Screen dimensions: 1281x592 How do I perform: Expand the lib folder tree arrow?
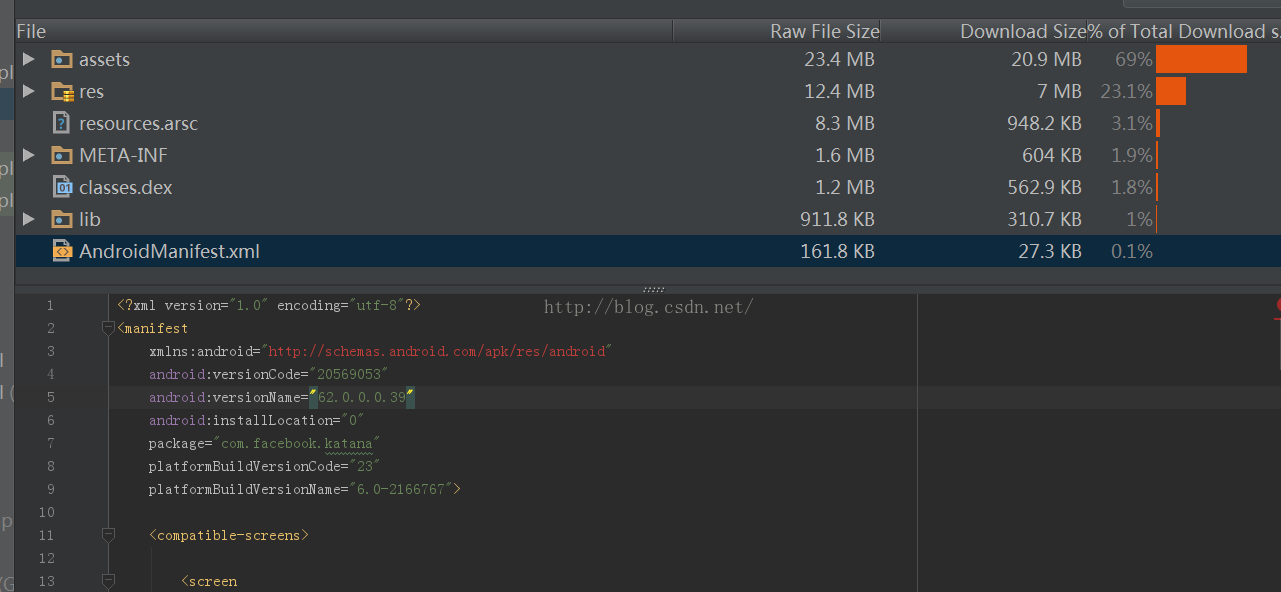29,219
